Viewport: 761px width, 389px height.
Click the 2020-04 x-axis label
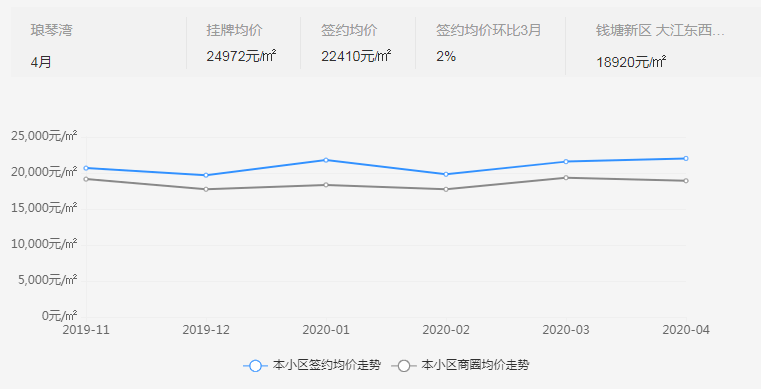click(x=686, y=330)
